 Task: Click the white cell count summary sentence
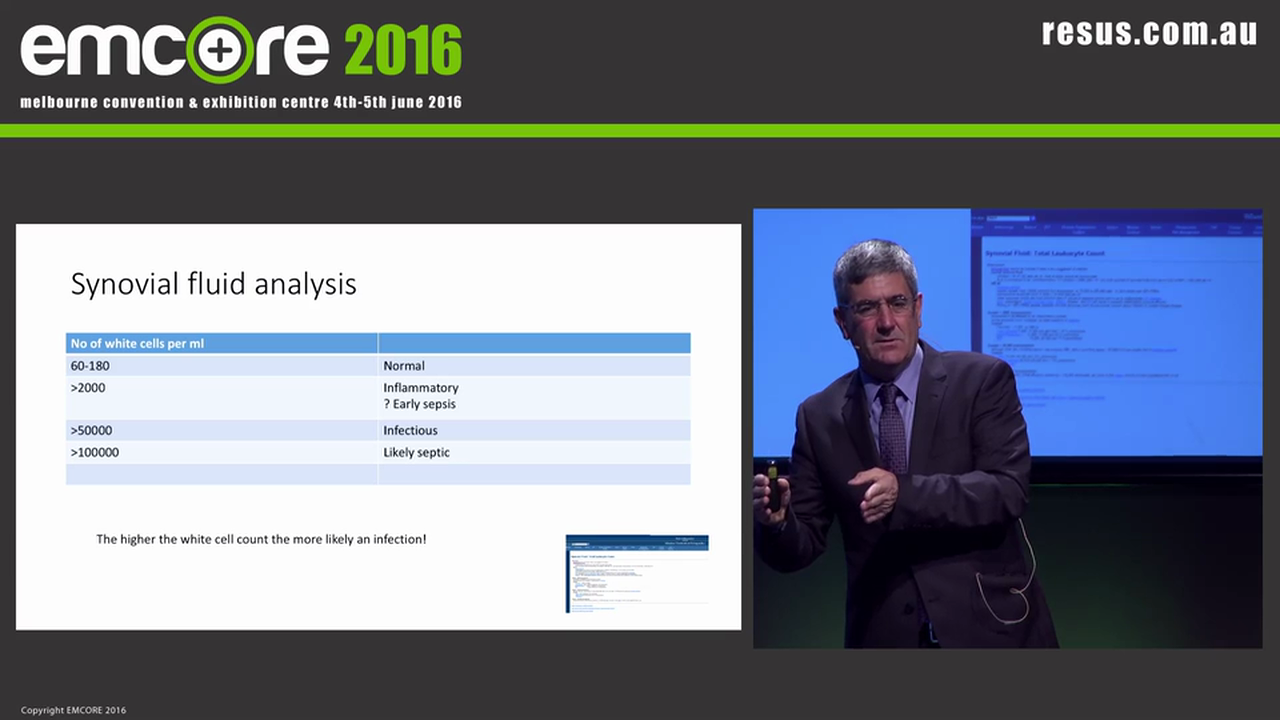(x=261, y=539)
